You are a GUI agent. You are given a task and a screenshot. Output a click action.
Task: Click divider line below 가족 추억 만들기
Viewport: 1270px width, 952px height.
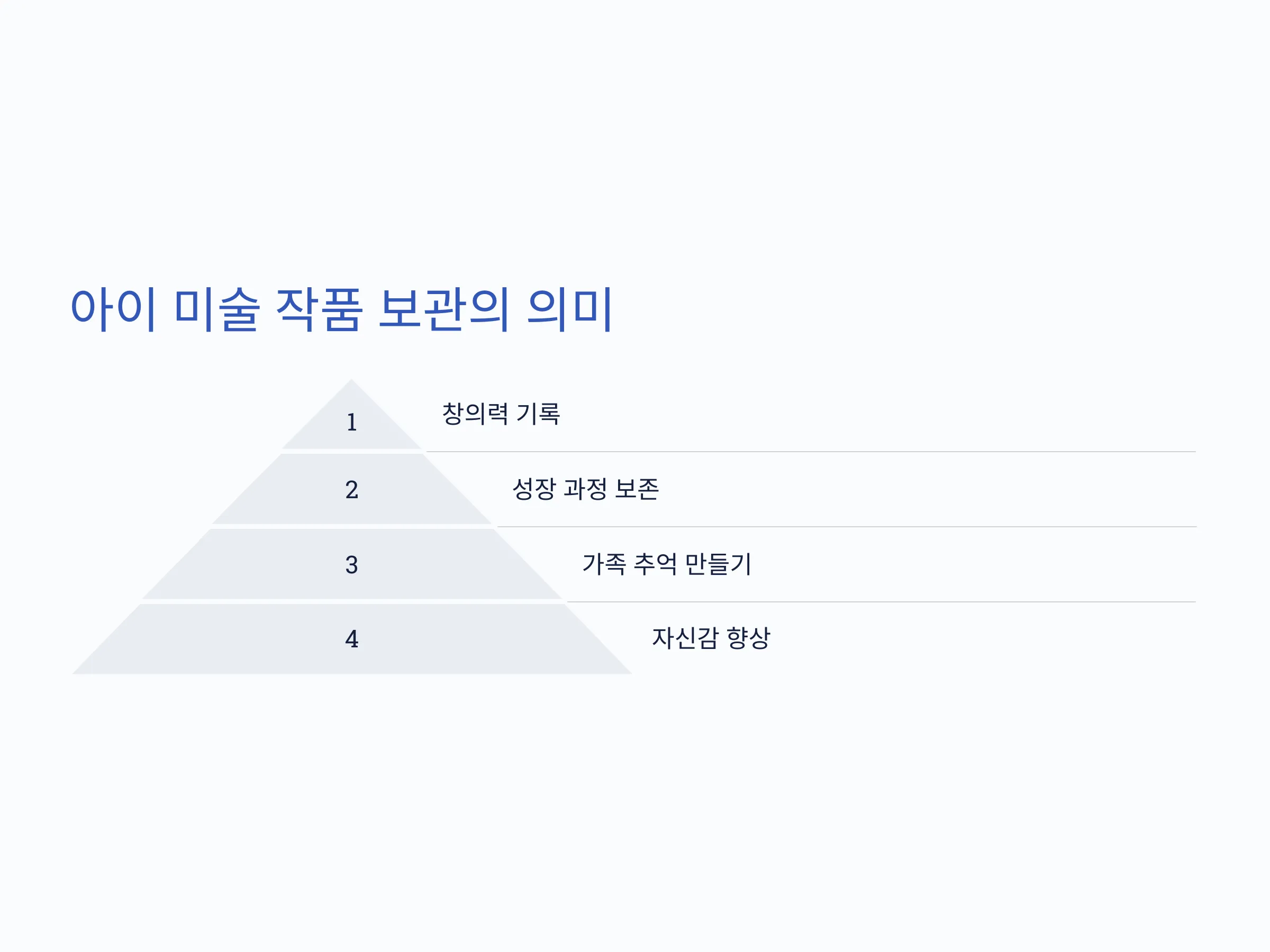881,602
